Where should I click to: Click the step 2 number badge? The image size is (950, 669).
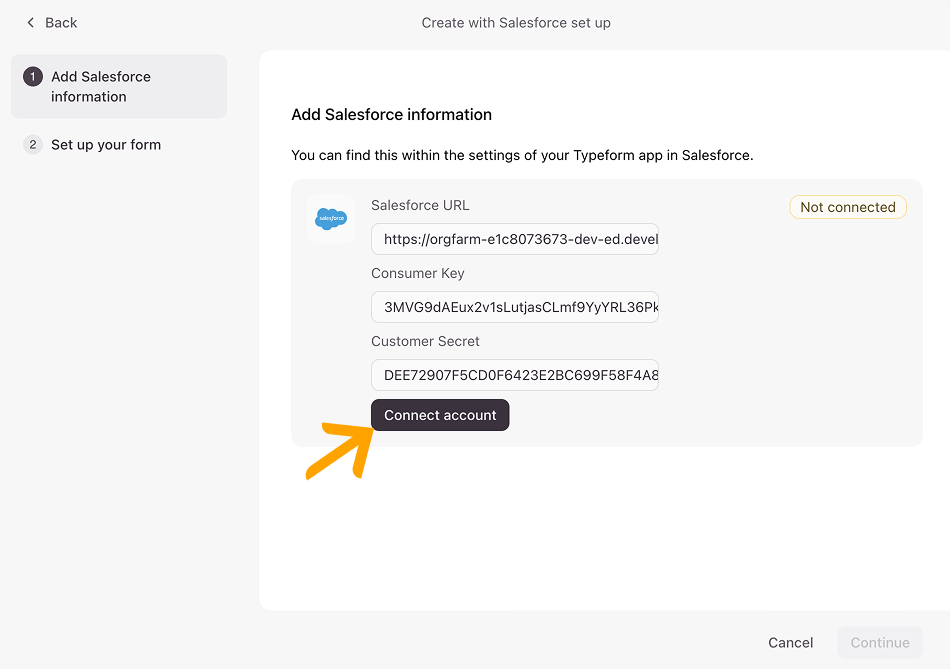(33, 145)
